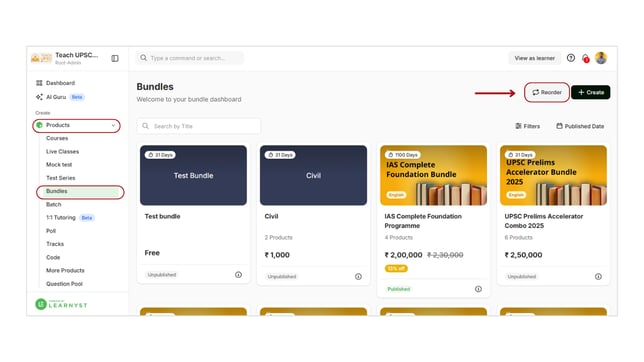Click the 'Test bundle' title text
The height and width of the screenshot is (362, 644).
click(x=162, y=217)
